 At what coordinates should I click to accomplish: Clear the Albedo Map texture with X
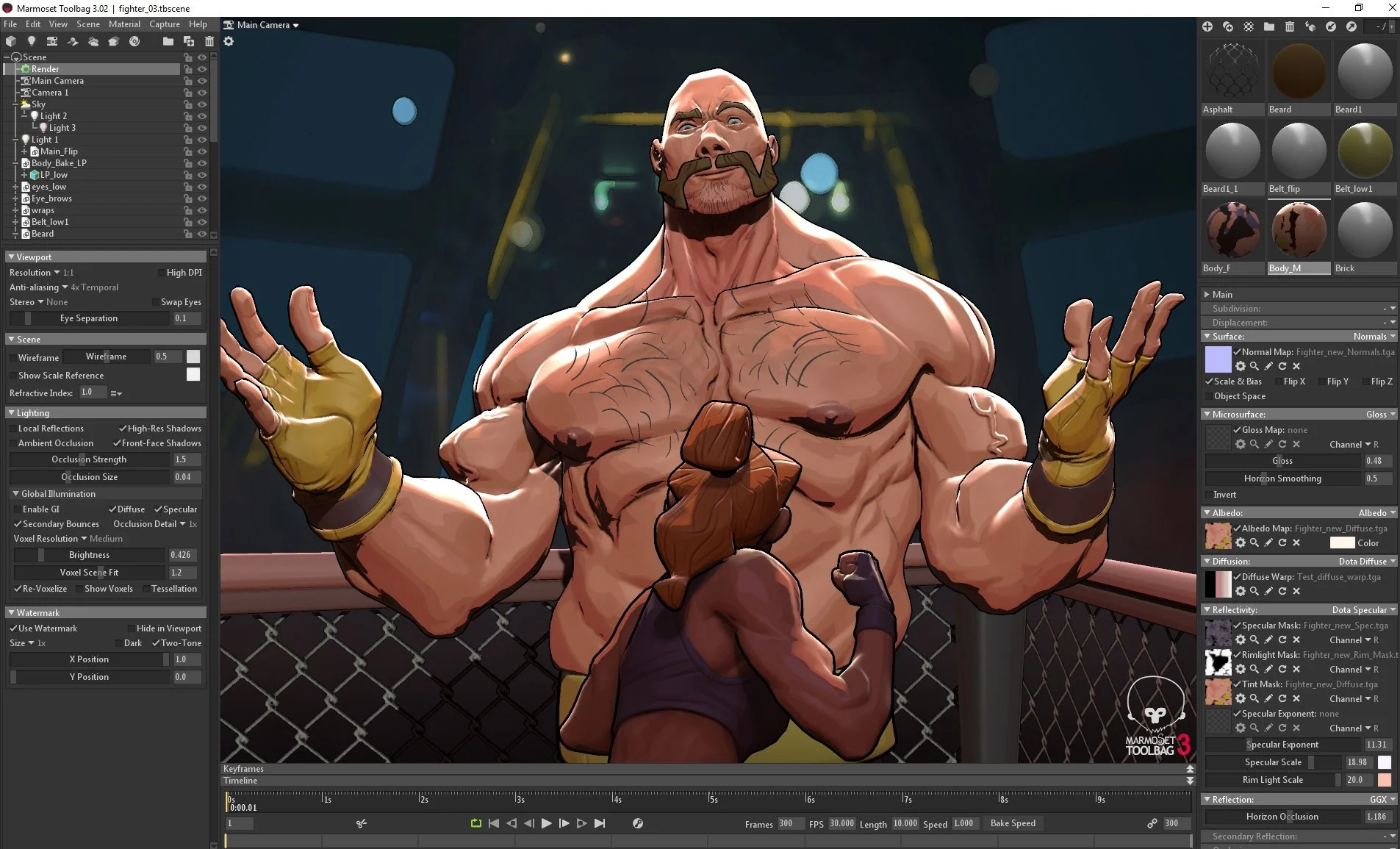click(1296, 542)
